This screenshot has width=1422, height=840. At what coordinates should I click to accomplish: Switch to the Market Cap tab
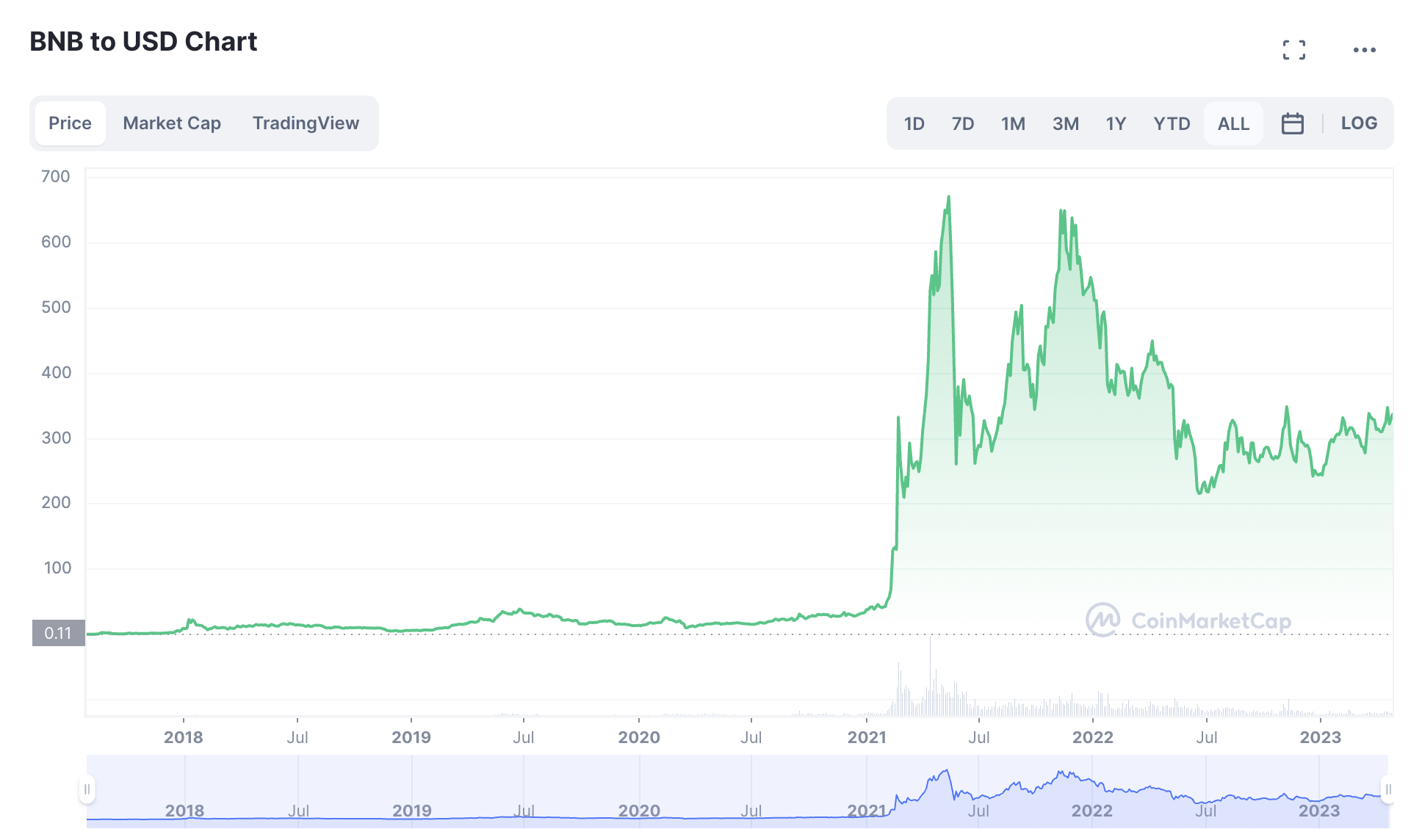point(172,123)
